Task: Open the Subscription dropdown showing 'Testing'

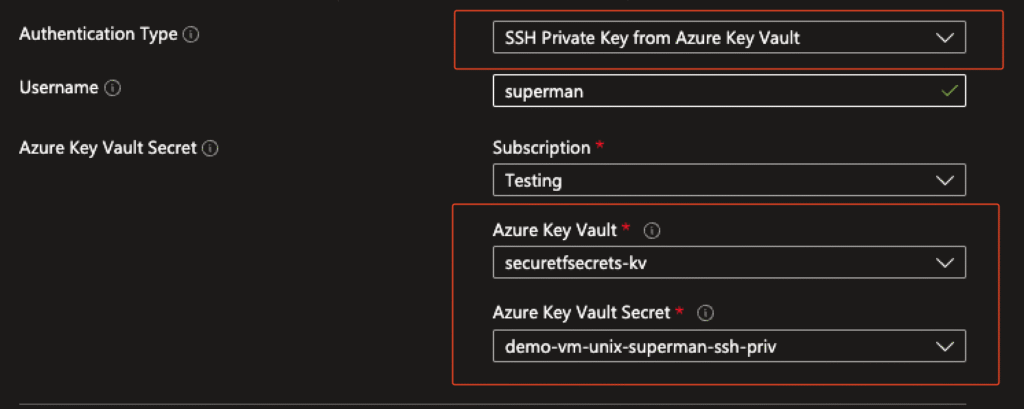Action: point(728,181)
